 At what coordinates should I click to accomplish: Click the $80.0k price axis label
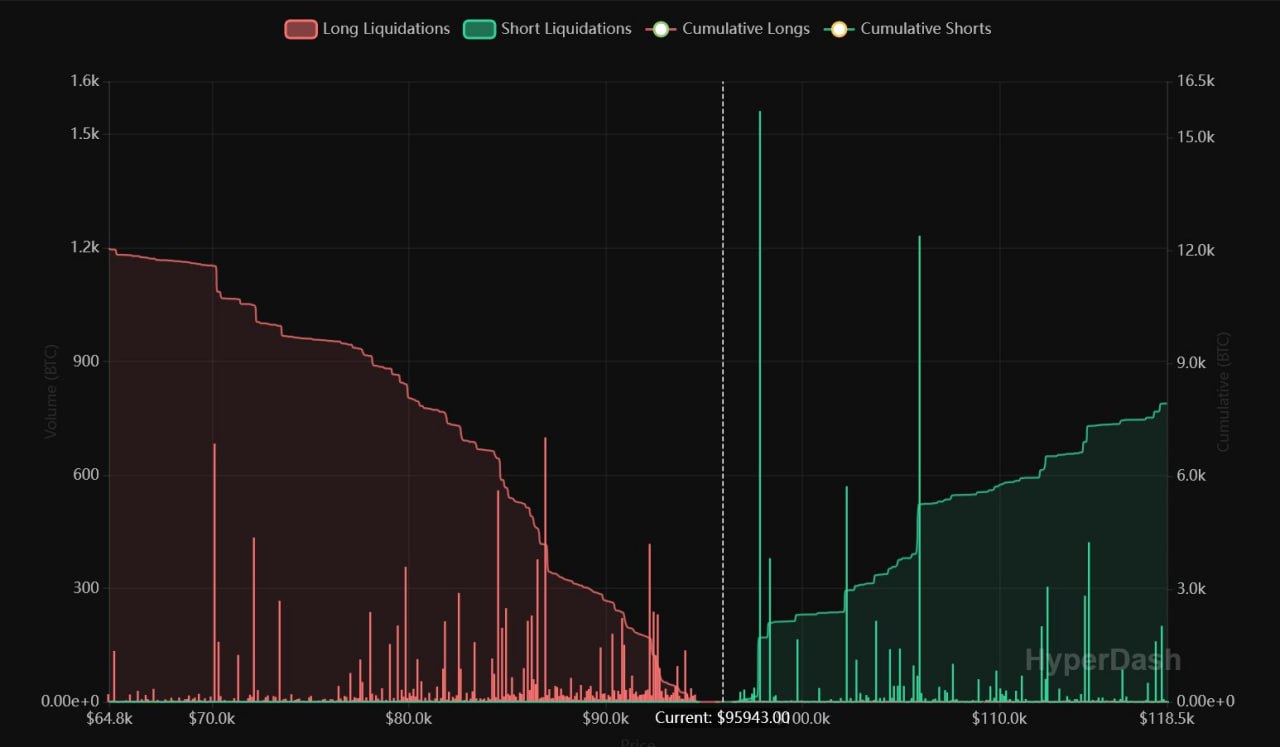pyautogui.click(x=408, y=718)
